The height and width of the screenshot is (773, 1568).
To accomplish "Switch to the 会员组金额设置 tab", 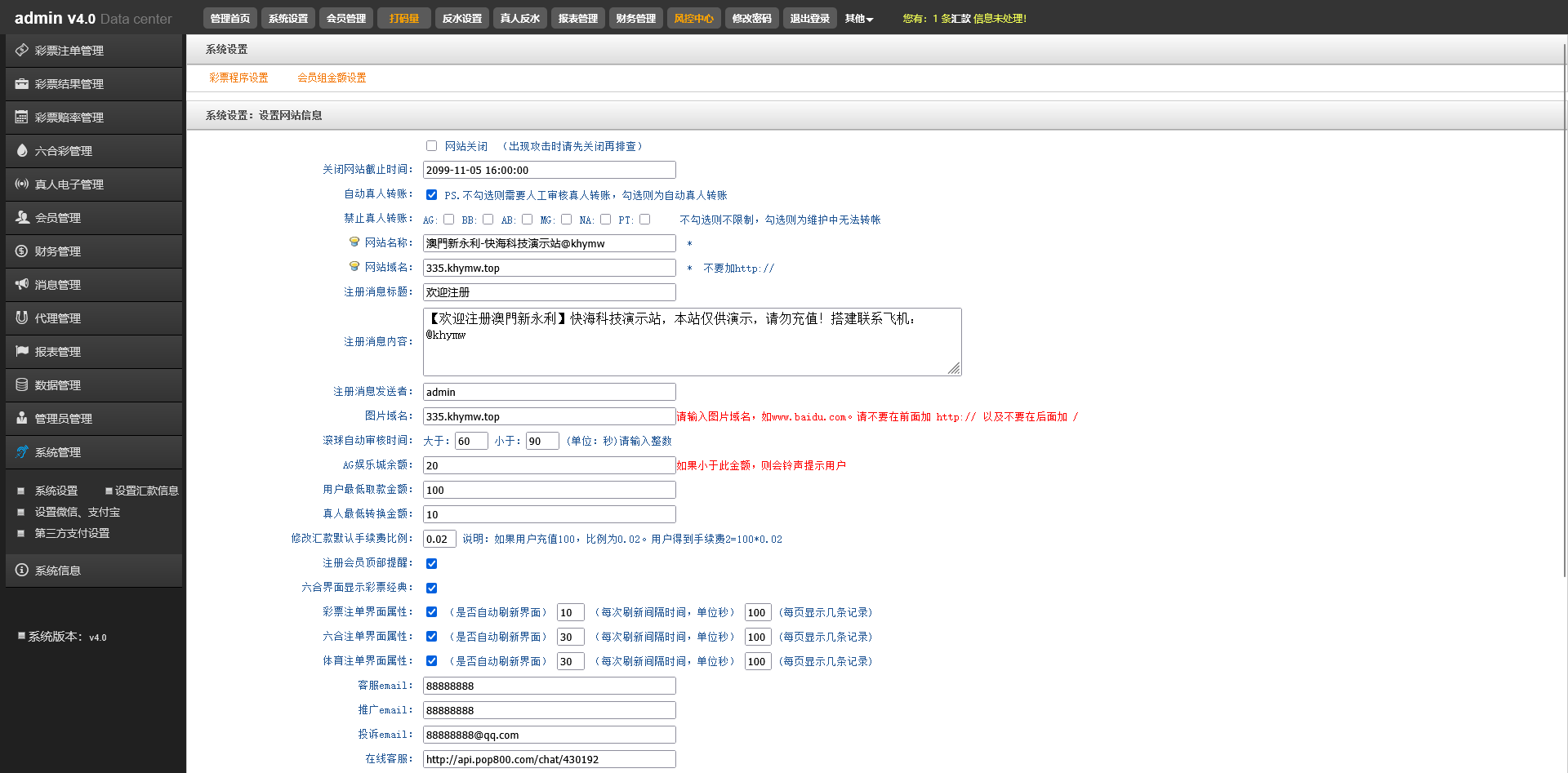I will click(x=332, y=78).
